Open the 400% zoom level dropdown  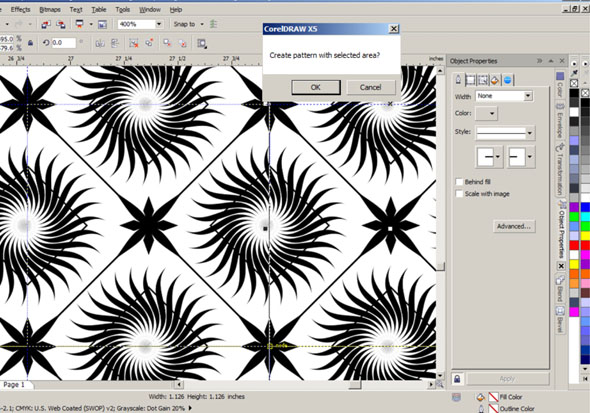coord(159,24)
